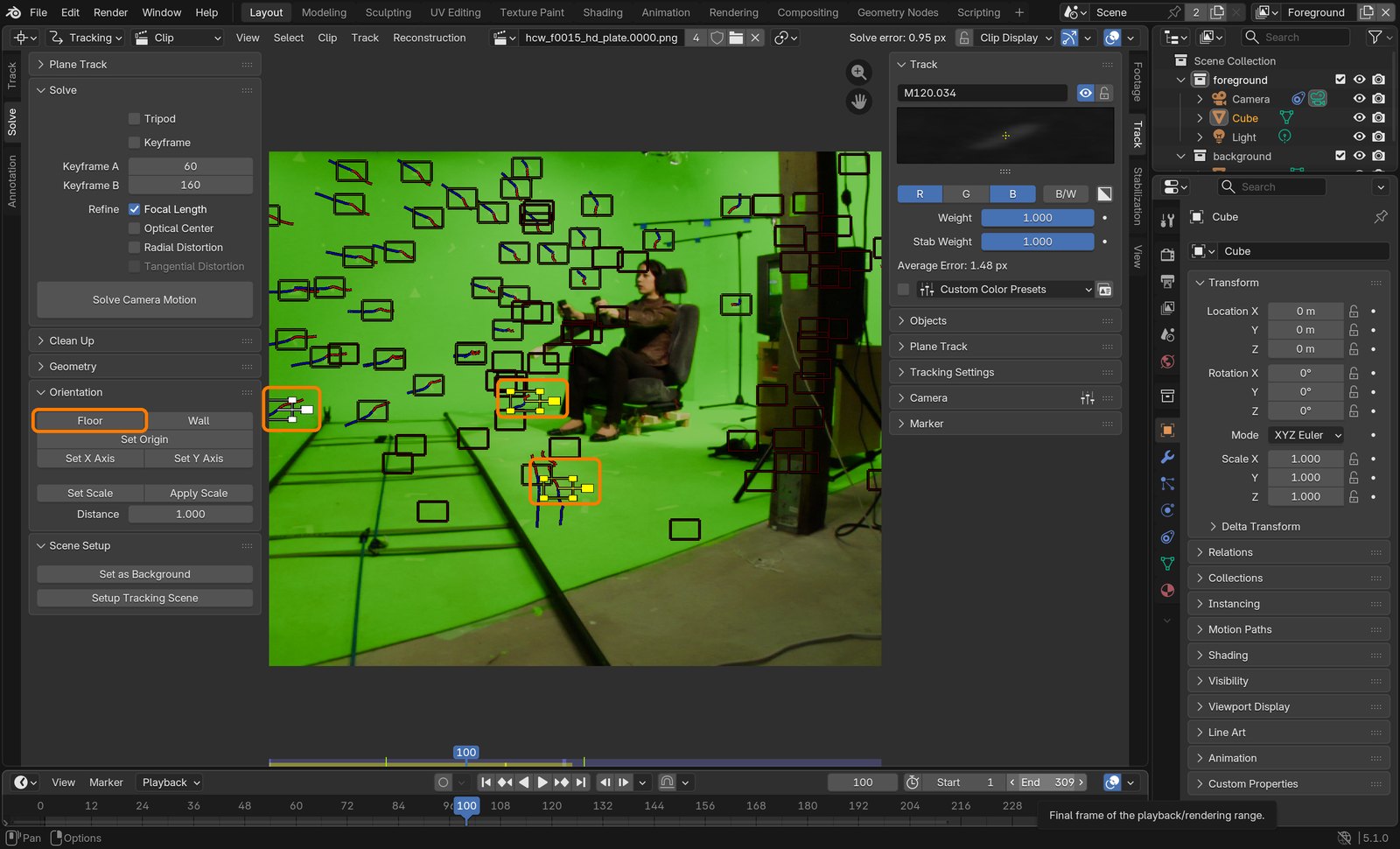Open the World properties globe icon
This screenshot has width=1400, height=849.
pos(1167,361)
